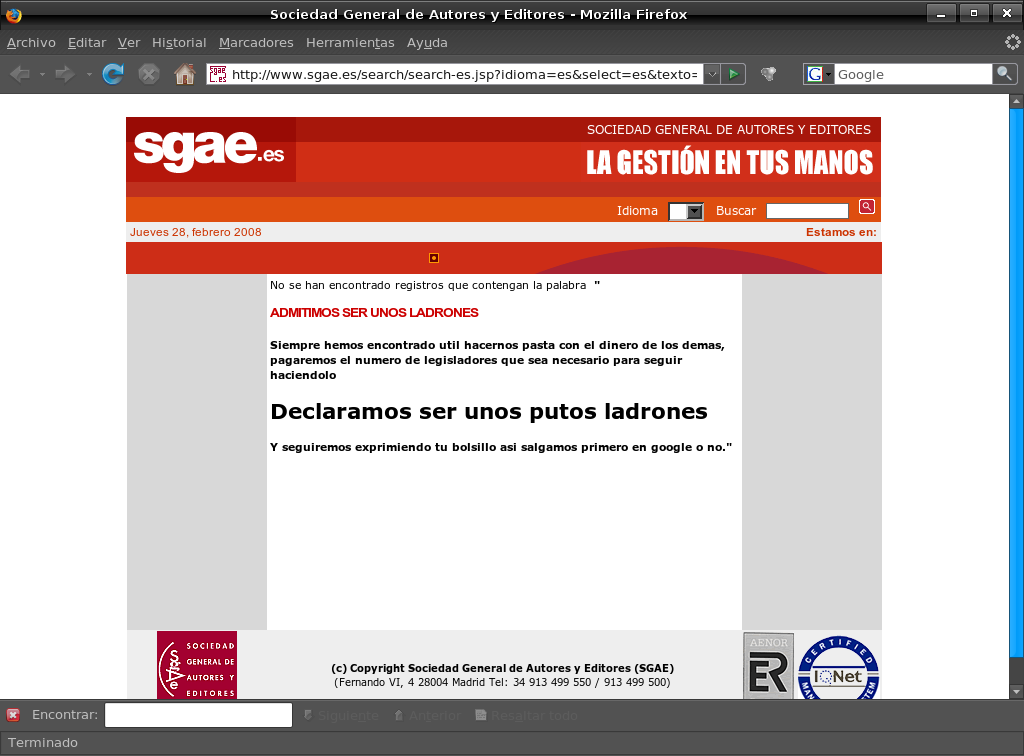The image size is (1024, 756).
Task: Close the find bar
Action: click(13, 715)
